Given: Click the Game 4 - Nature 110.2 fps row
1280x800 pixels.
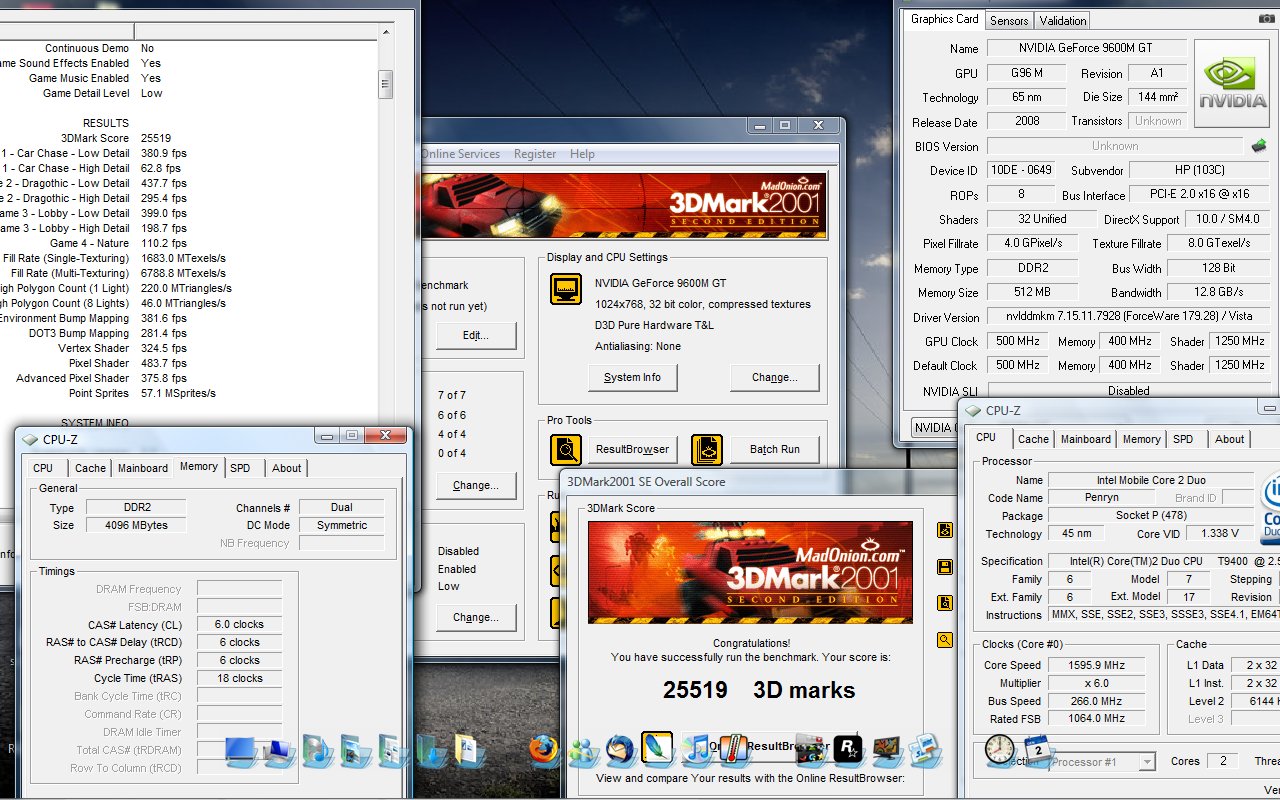Looking at the screenshot, I should pos(118,243).
